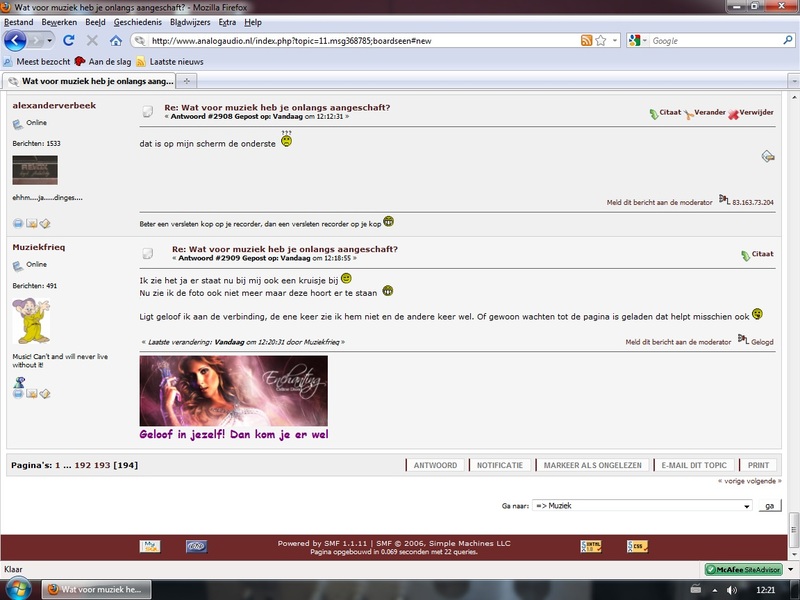Bookmark this page with the star icon

[601, 41]
